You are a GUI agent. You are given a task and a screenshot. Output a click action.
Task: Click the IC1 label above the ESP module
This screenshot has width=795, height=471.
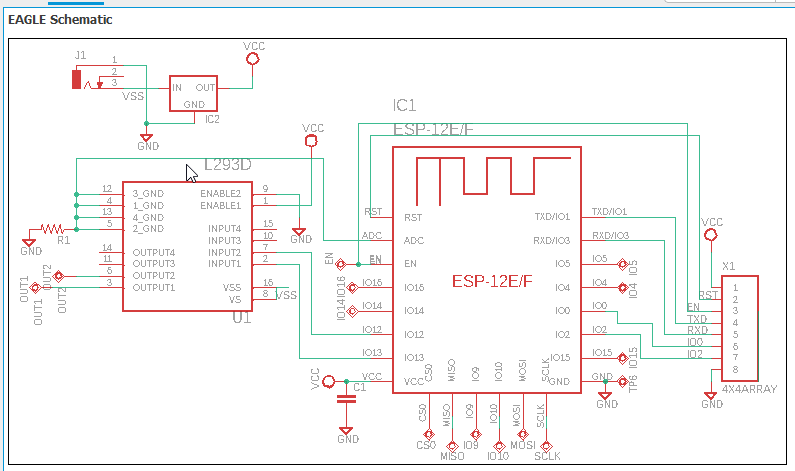click(x=404, y=105)
